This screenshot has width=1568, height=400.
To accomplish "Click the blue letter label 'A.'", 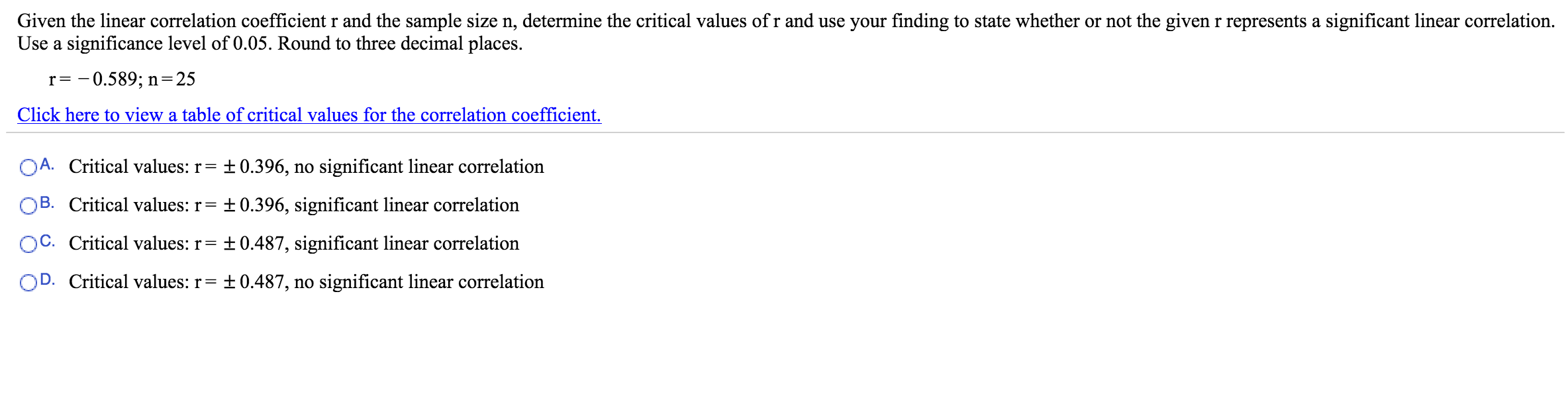I will click(47, 165).
